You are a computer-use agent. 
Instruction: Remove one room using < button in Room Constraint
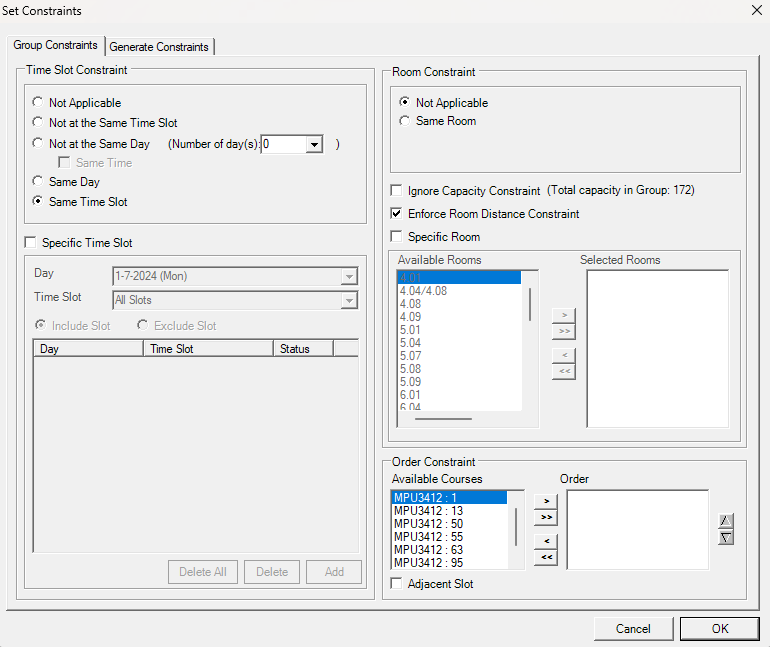[x=564, y=355]
